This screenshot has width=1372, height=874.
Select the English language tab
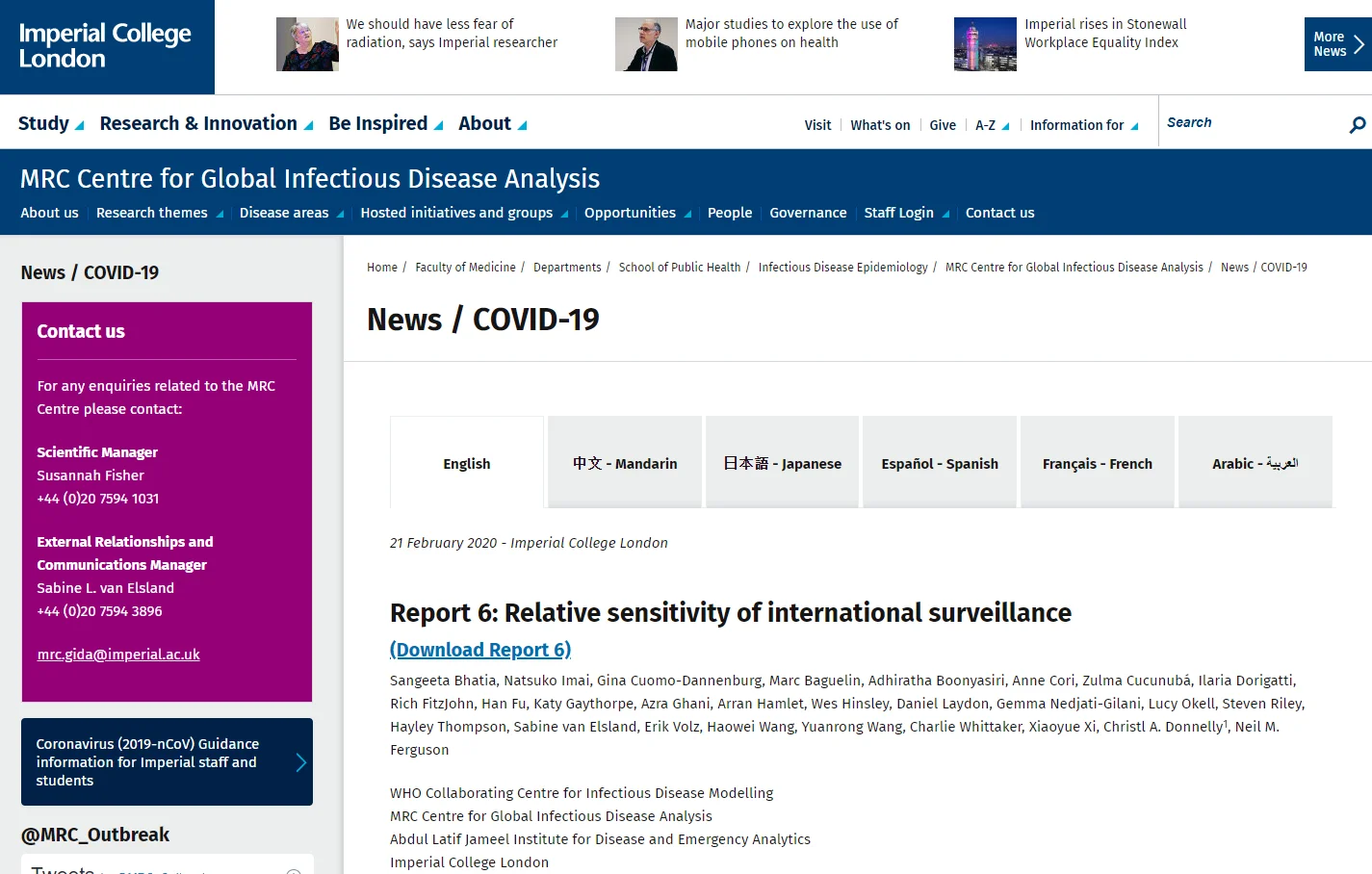point(467,462)
